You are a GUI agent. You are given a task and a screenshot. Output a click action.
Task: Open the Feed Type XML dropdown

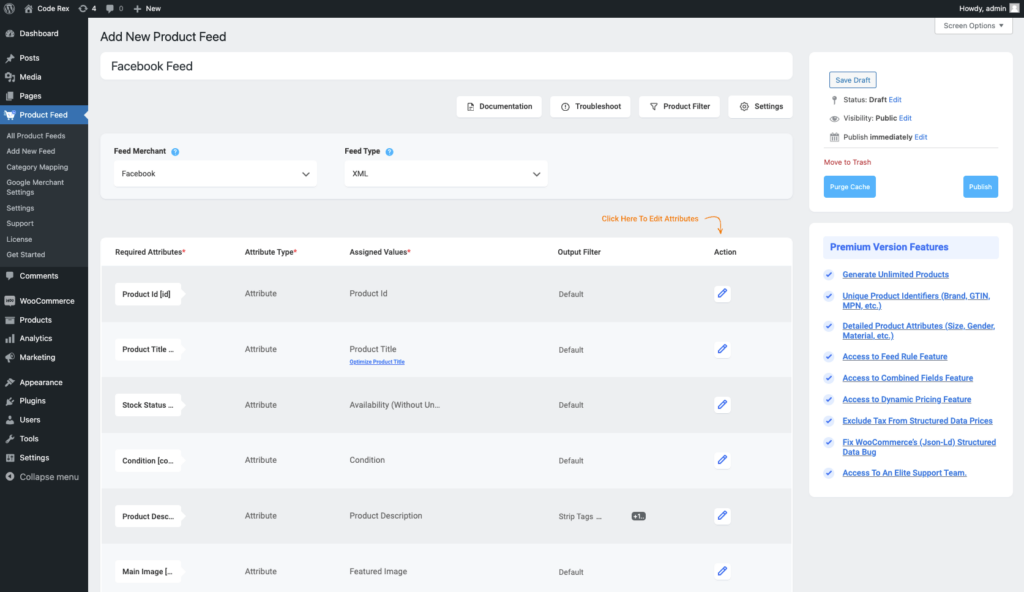446,174
